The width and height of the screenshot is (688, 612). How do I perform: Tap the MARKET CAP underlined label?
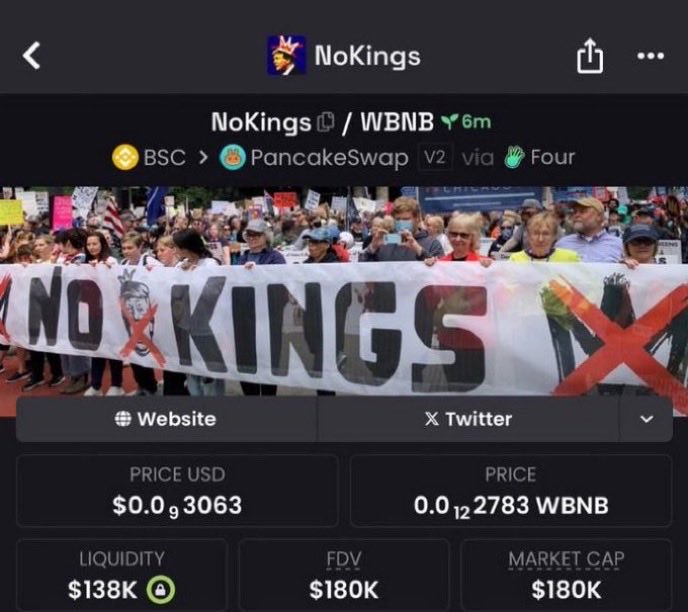click(x=566, y=560)
